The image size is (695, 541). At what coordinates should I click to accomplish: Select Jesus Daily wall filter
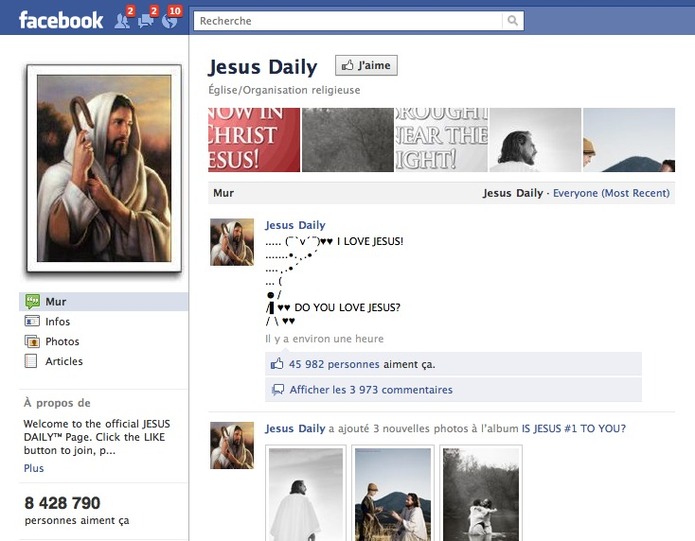[512, 193]
